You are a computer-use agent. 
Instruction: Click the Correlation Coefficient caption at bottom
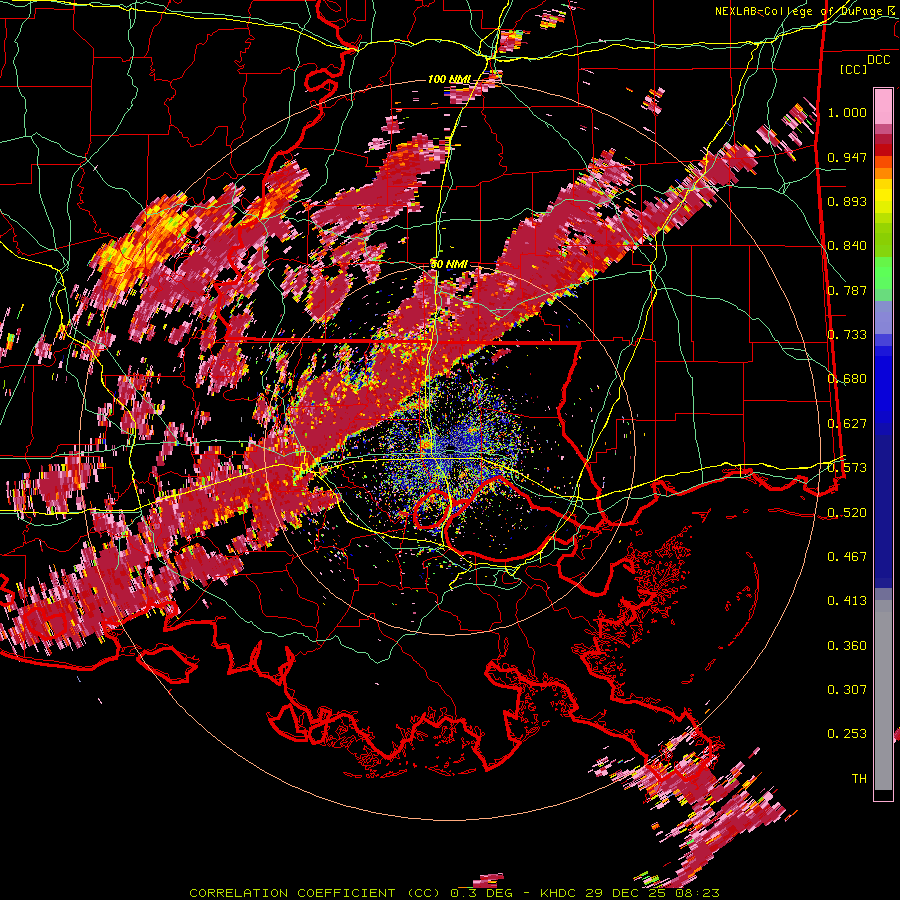[455, 893]
